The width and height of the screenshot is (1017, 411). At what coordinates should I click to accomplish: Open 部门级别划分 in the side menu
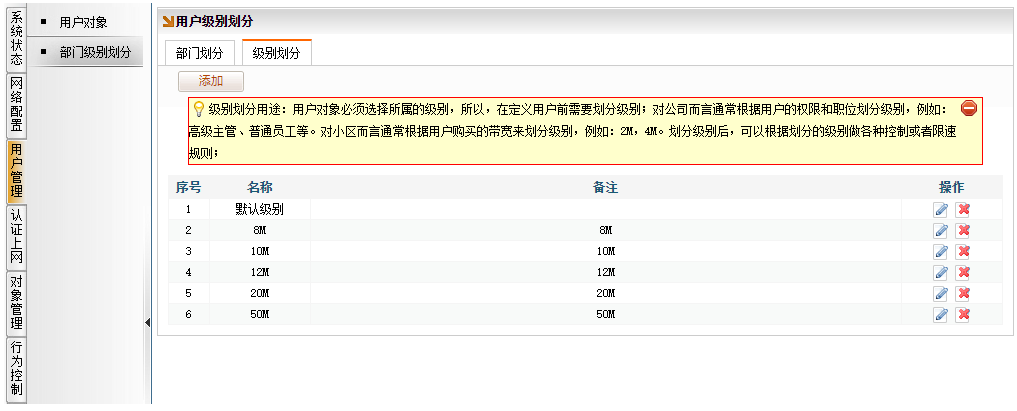coord(96,52)
